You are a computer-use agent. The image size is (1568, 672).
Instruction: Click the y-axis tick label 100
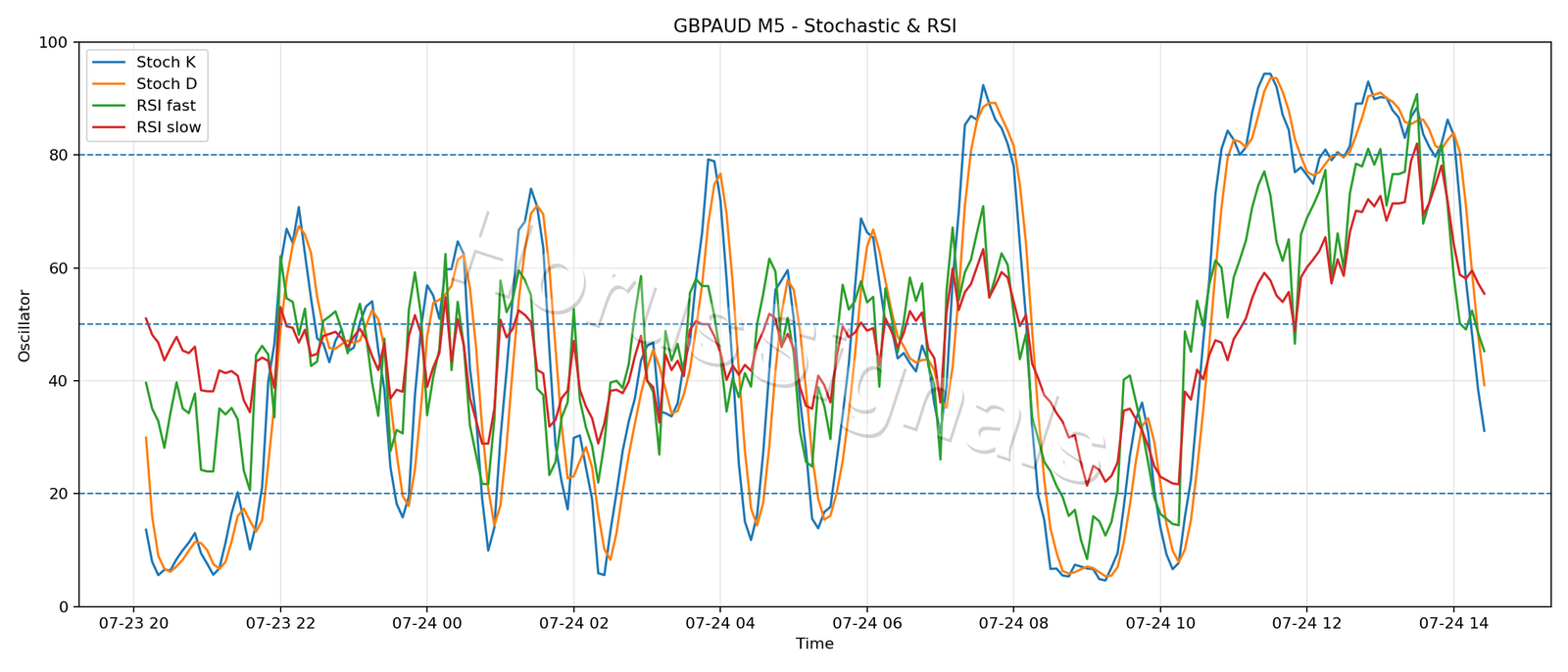(x=53, y=42)
